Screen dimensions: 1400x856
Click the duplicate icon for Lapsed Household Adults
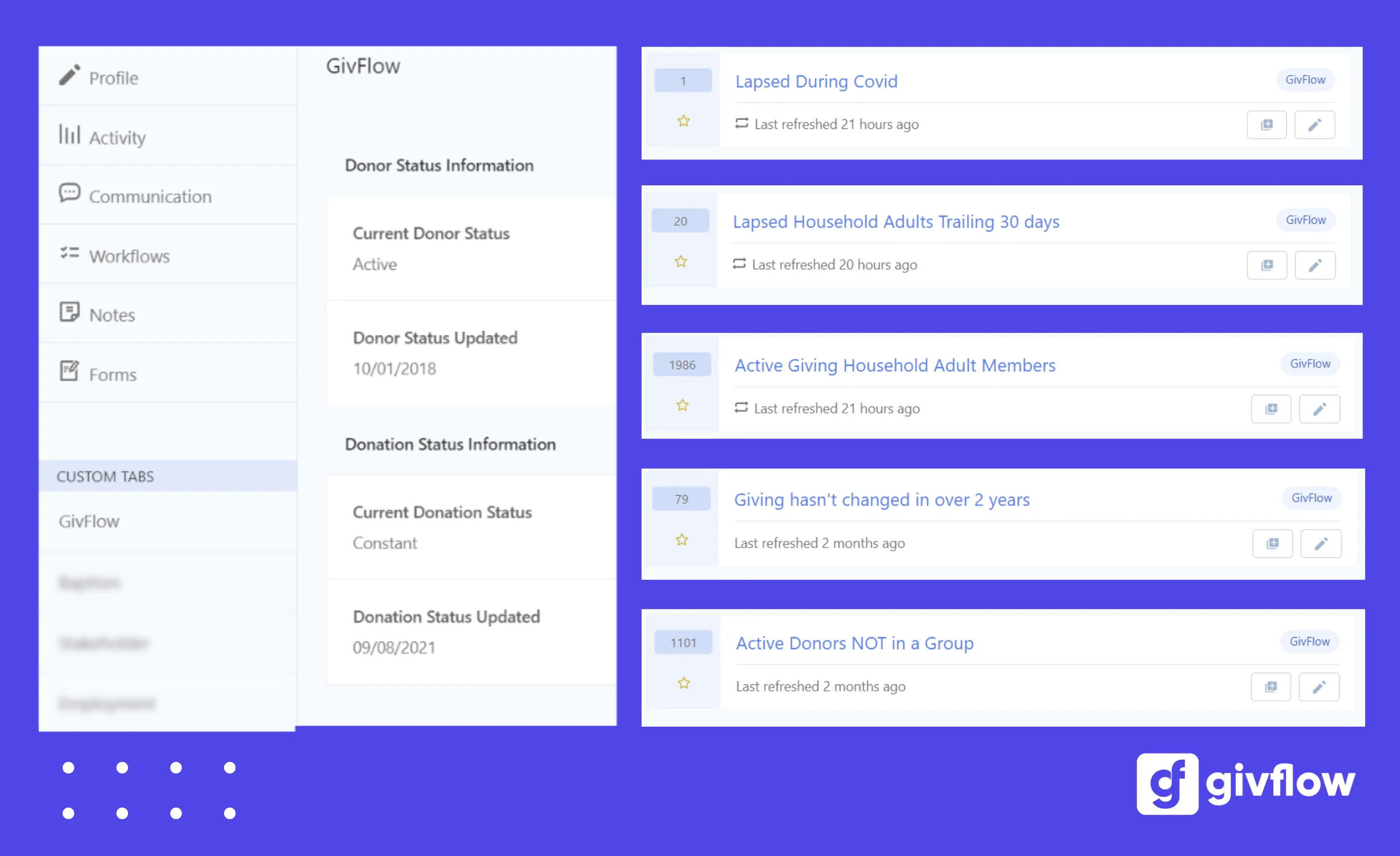click(x=1267, y=265)
